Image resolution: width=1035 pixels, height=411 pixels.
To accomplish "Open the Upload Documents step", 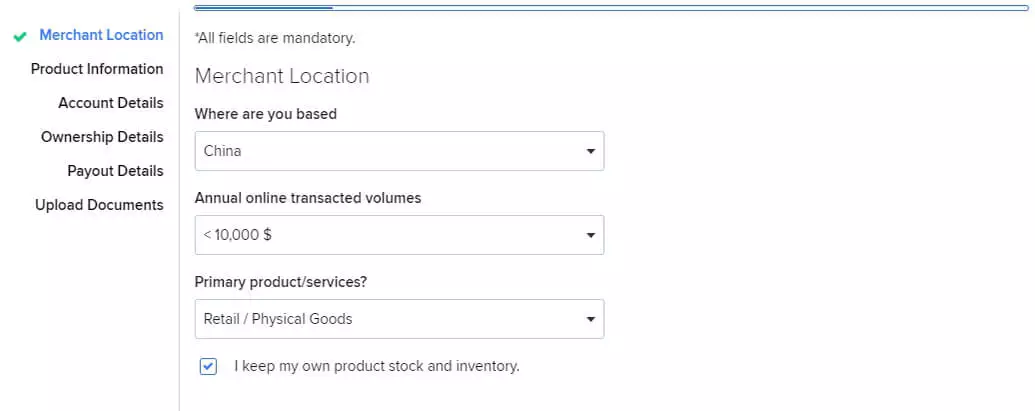I will pos(99,205).
